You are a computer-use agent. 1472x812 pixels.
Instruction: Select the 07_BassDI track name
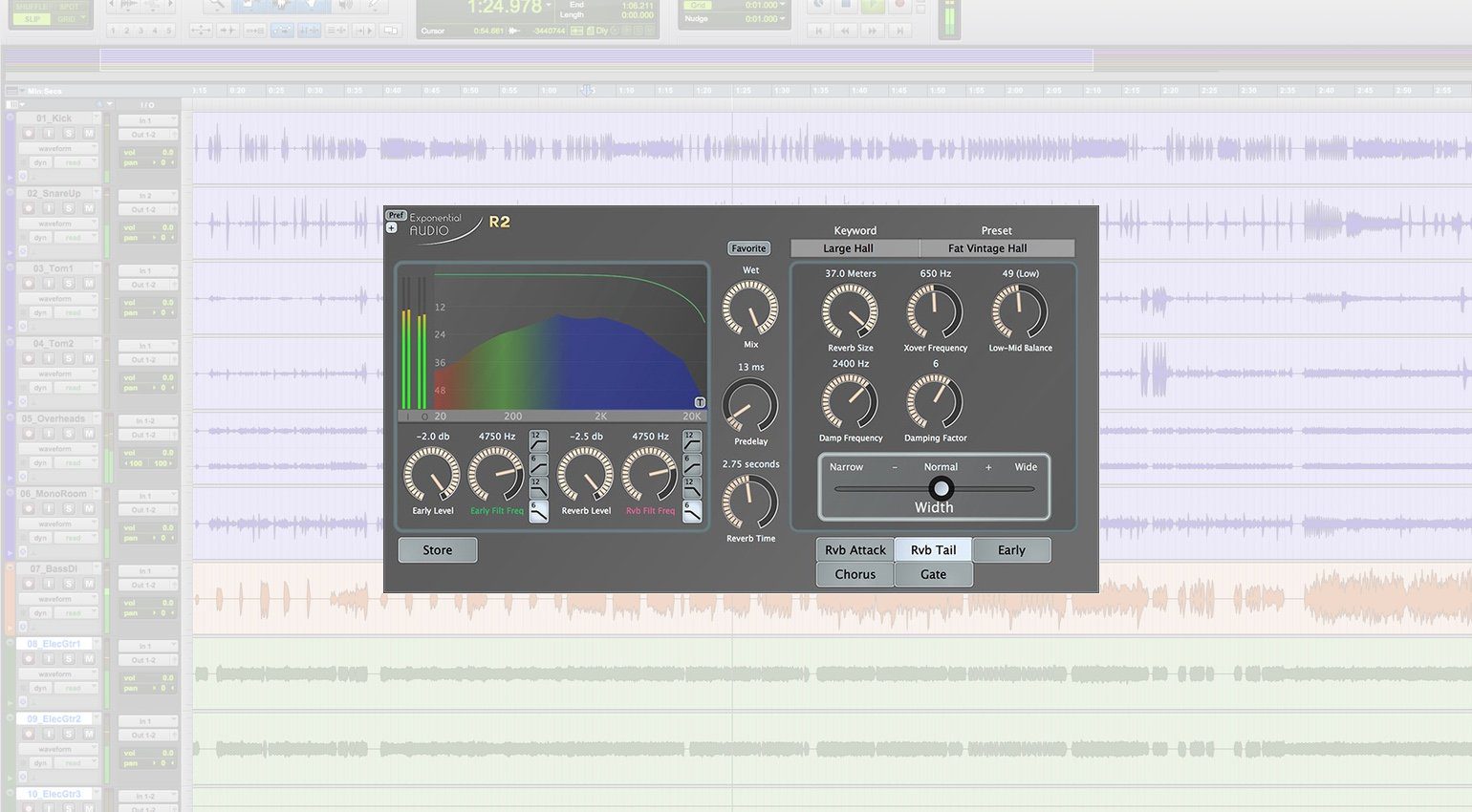(x=54, y=568)
